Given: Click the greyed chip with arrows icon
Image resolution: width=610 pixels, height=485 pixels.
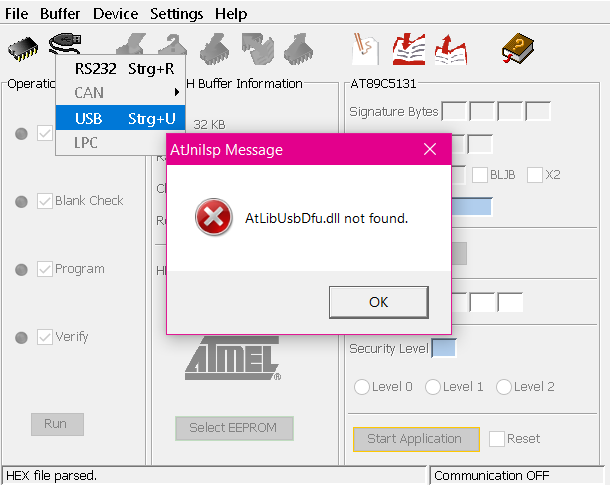Looking at the screenshot, I should click(x=258, y=49).
